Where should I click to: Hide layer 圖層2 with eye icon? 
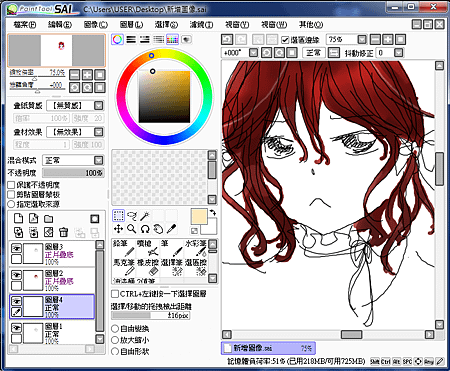click(x=16, y=274)
